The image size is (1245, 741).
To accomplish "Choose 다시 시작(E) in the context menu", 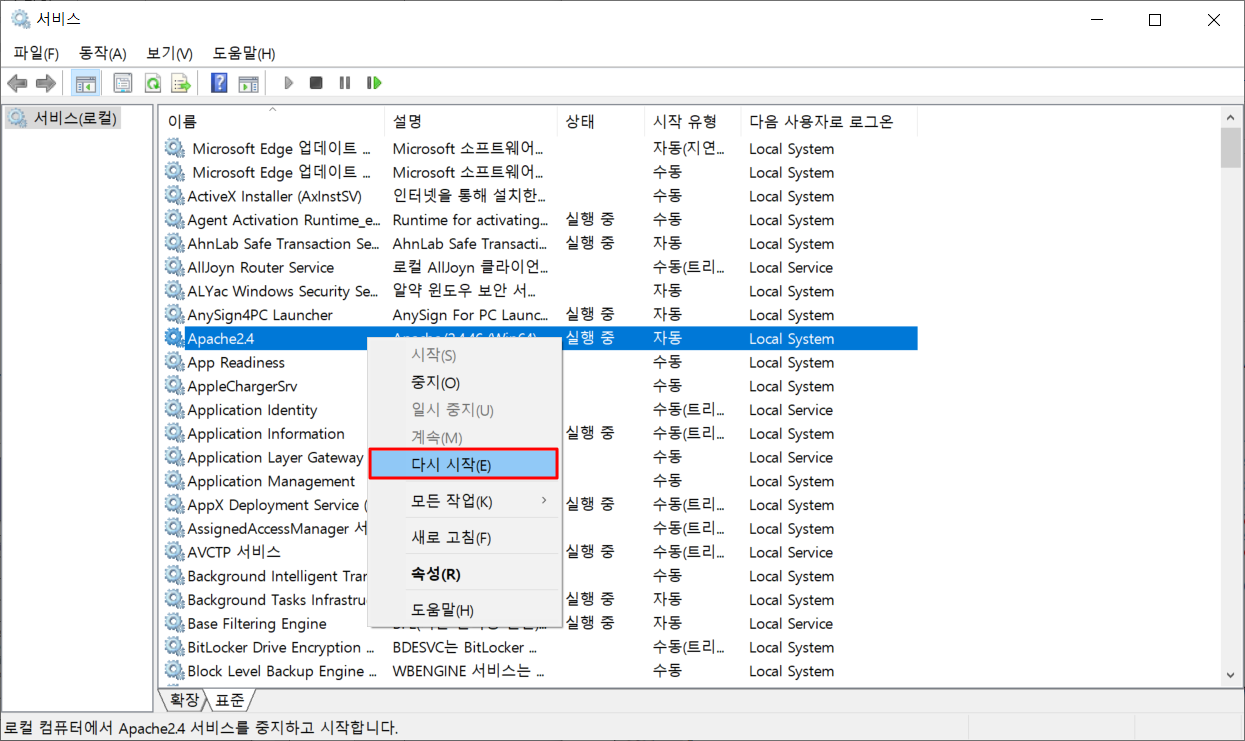I will coord(462,465).
